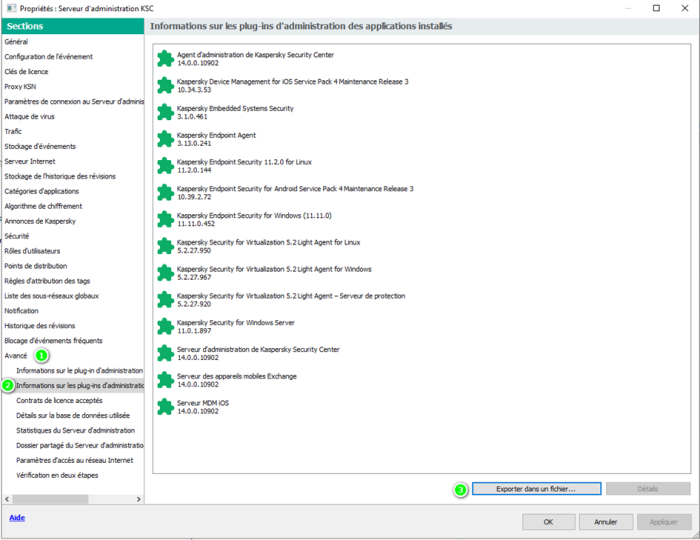The width and height of the screenshot is (700, 540).
Task: Select Informations sur les plug-ins d'administration item
Action: coord(80,386)
